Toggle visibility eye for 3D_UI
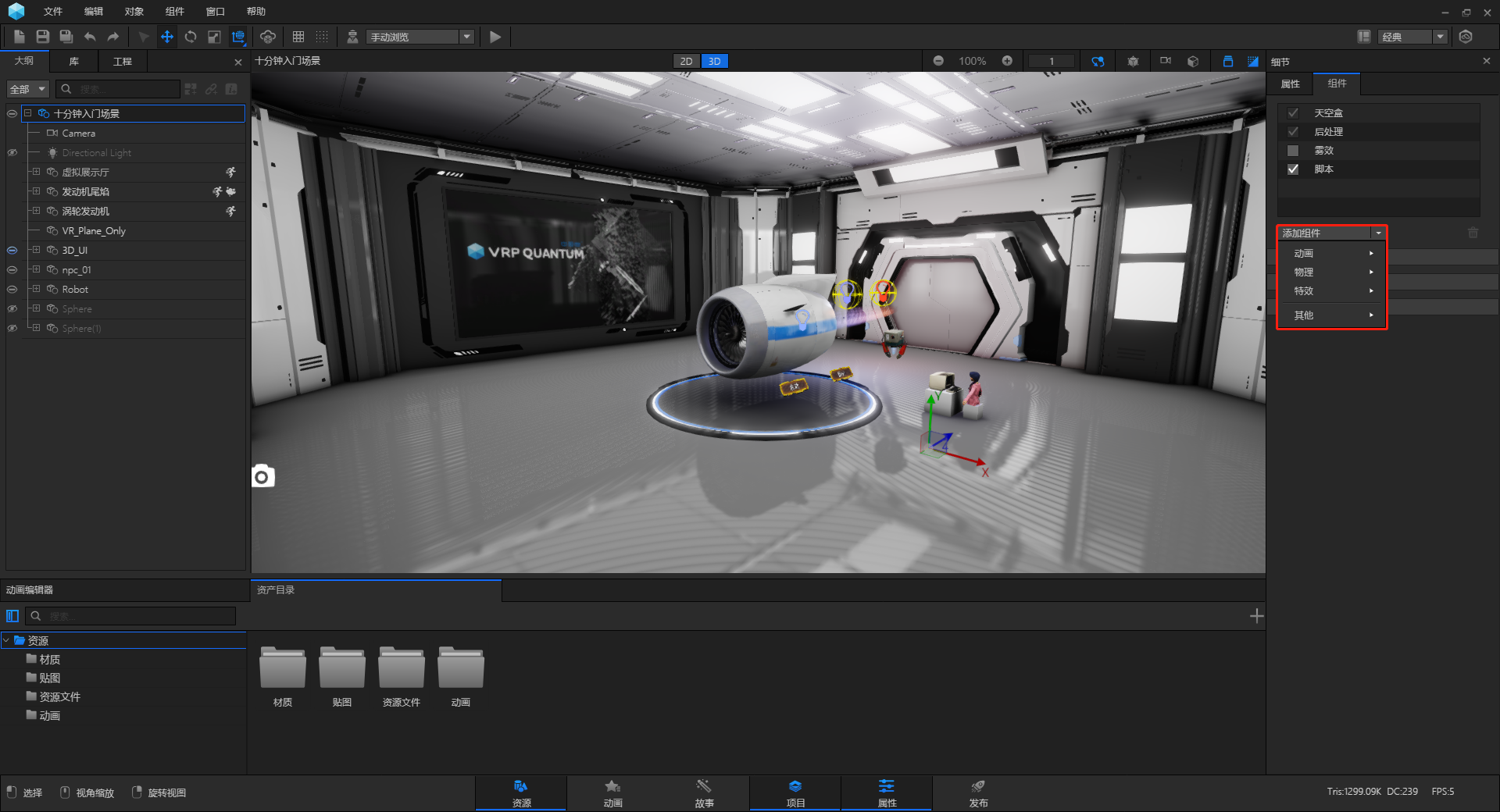The width and height of the screenshot is (1500, 812). coord(12,251)
